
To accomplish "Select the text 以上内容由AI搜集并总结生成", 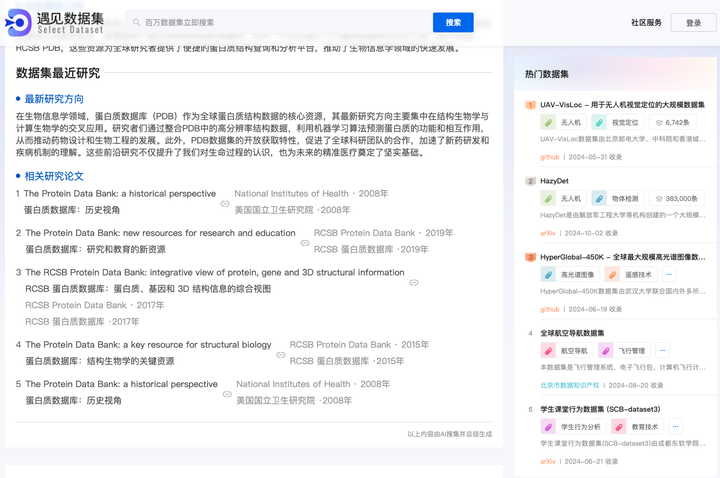I will pos(450,434).
